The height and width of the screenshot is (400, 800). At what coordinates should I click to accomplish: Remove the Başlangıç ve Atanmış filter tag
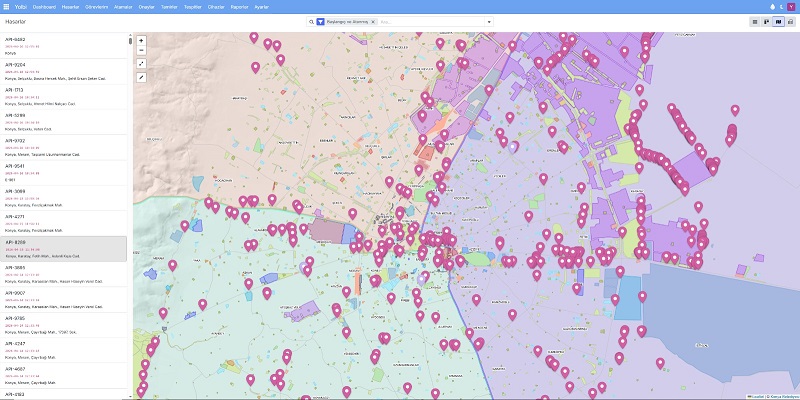(373, 20)
